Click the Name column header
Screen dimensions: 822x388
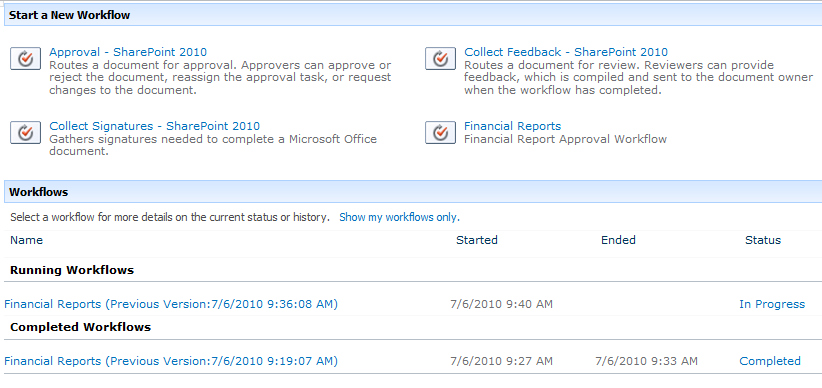click(27, 240)
